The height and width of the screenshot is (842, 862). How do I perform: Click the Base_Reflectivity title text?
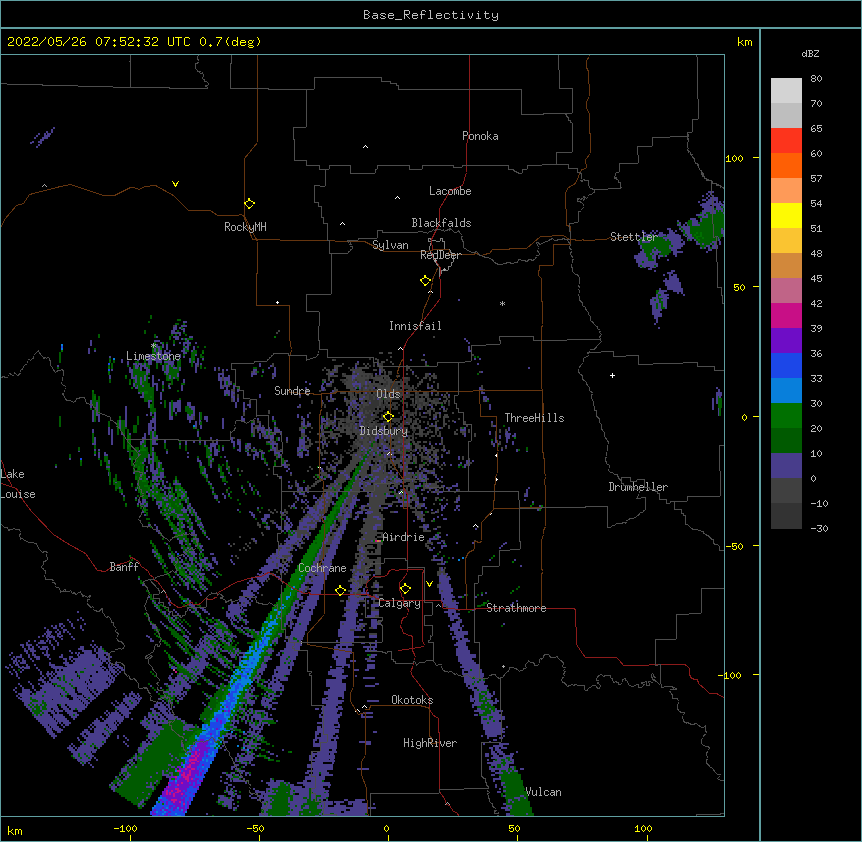431,15
